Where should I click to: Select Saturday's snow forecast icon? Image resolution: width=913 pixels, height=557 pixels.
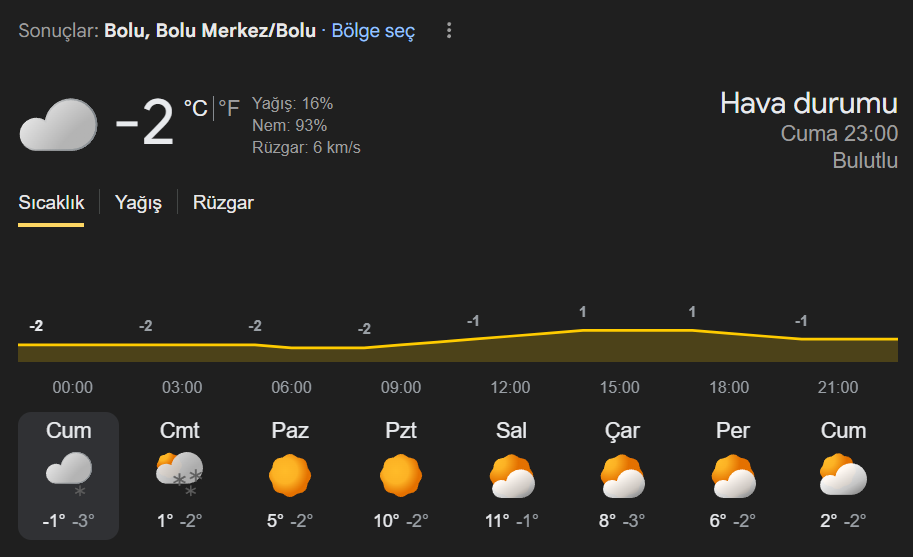pos(179,474)
